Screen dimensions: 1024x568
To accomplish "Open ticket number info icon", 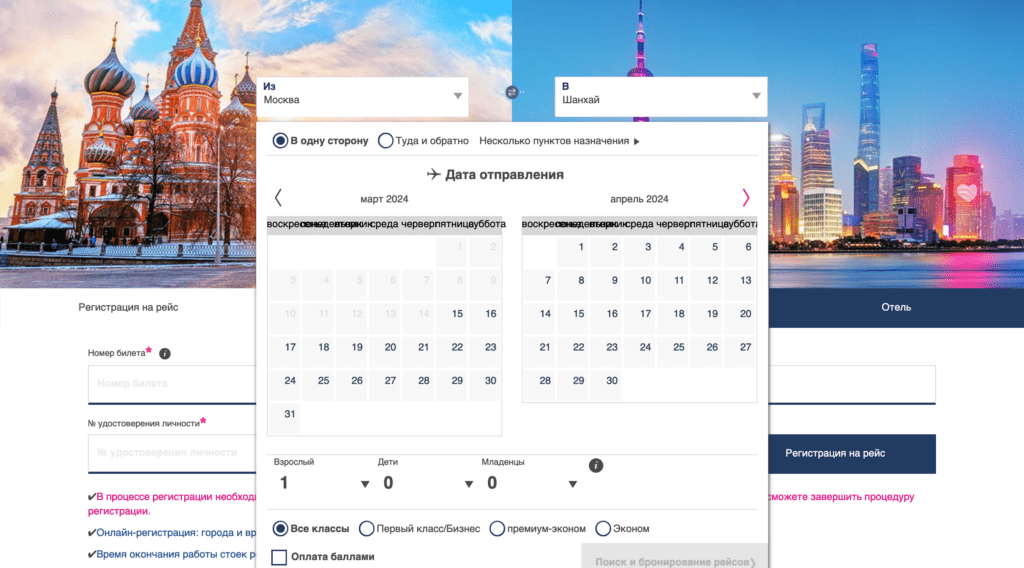I will 165,354.
